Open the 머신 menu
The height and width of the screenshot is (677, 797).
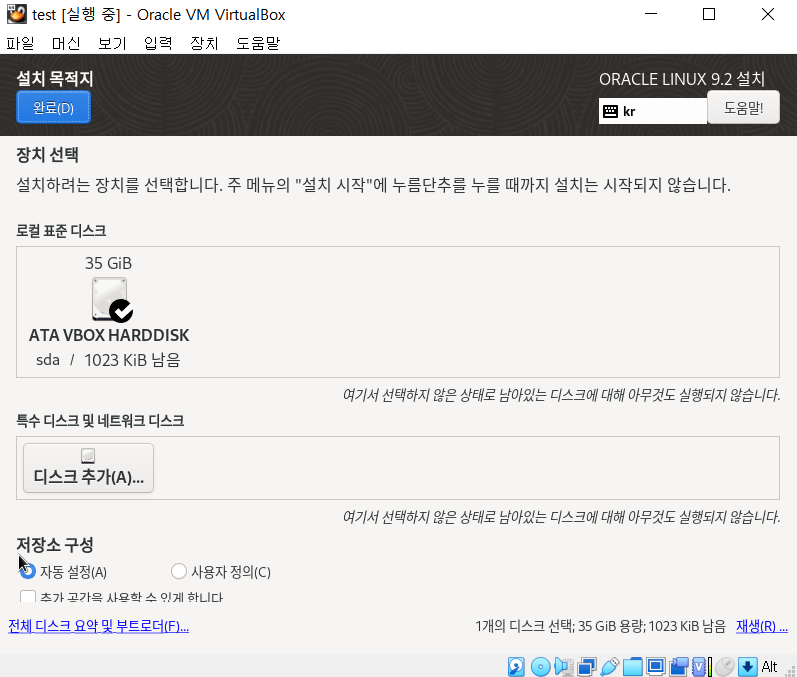click(66, 43)
